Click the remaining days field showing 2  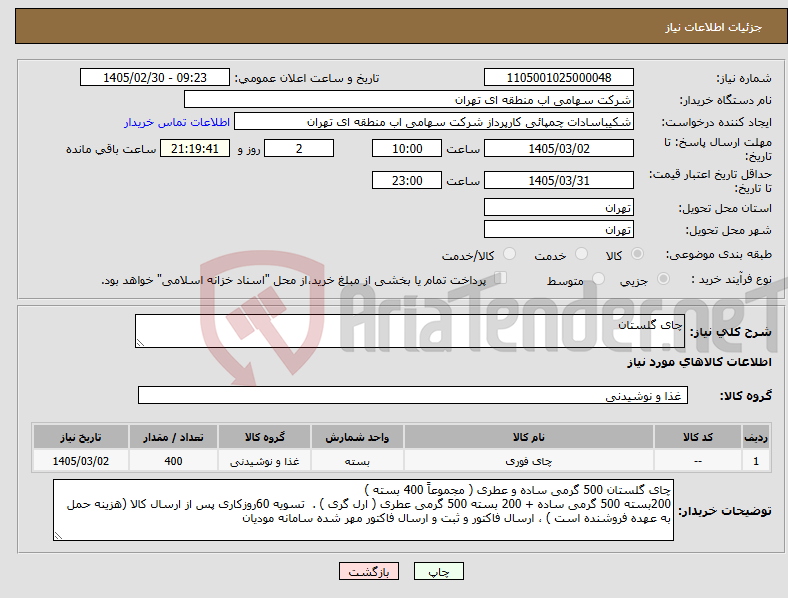coord(299,148)
